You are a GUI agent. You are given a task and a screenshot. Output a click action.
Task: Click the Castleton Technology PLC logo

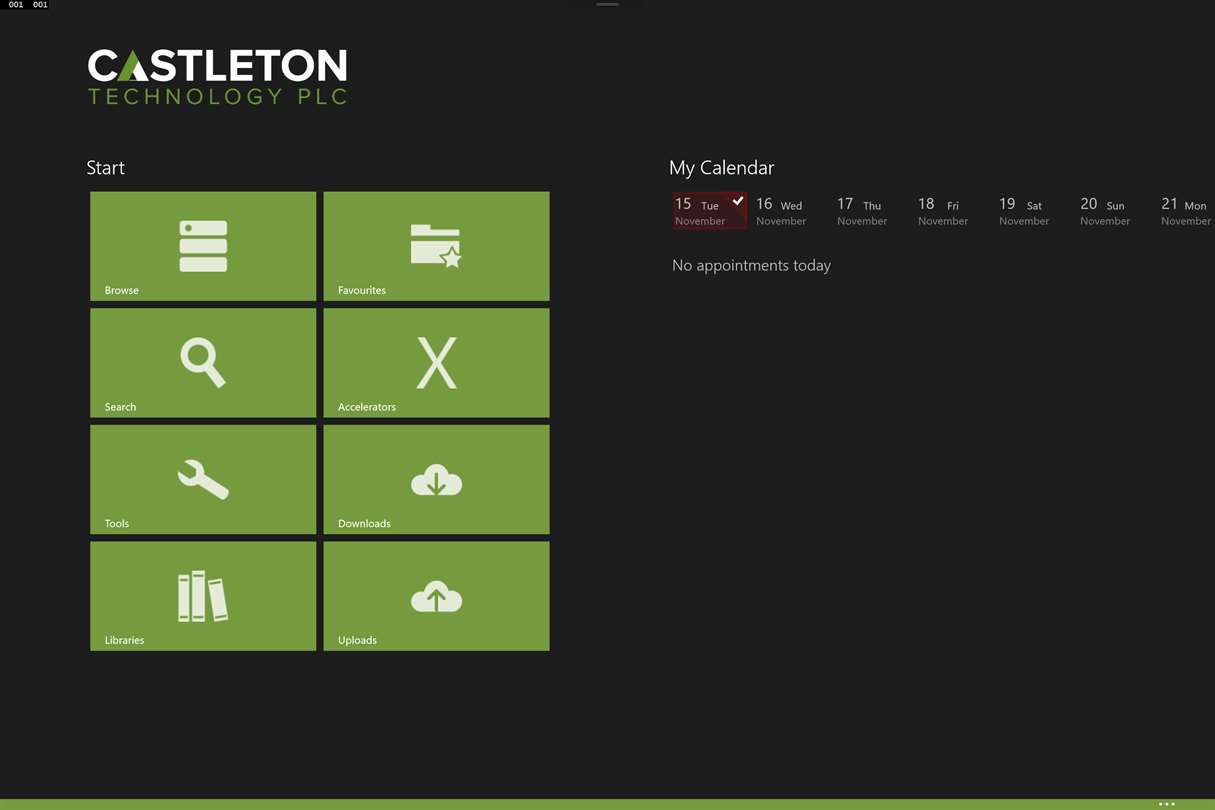[x=218, y=77]
